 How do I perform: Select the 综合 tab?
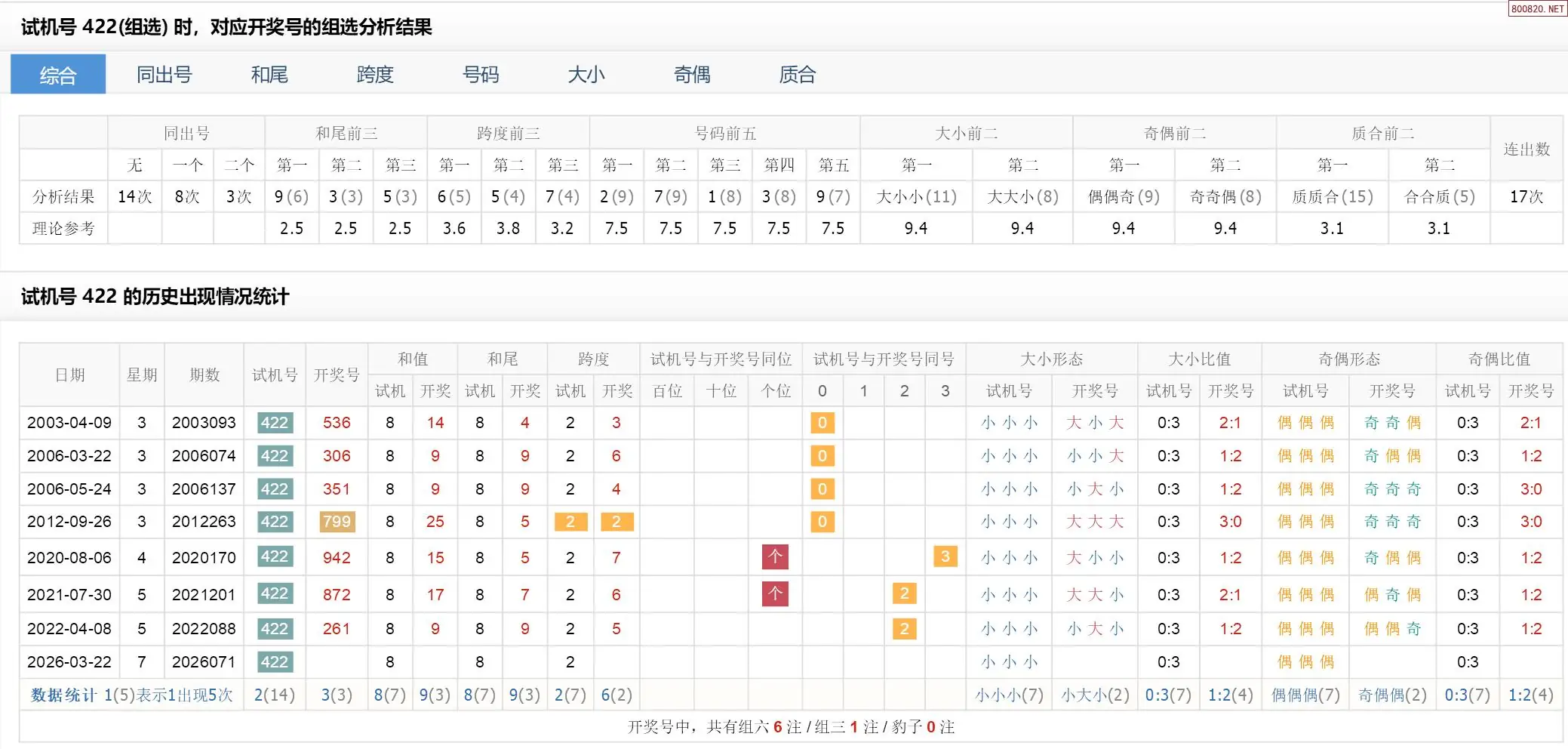tap(58, 75)
